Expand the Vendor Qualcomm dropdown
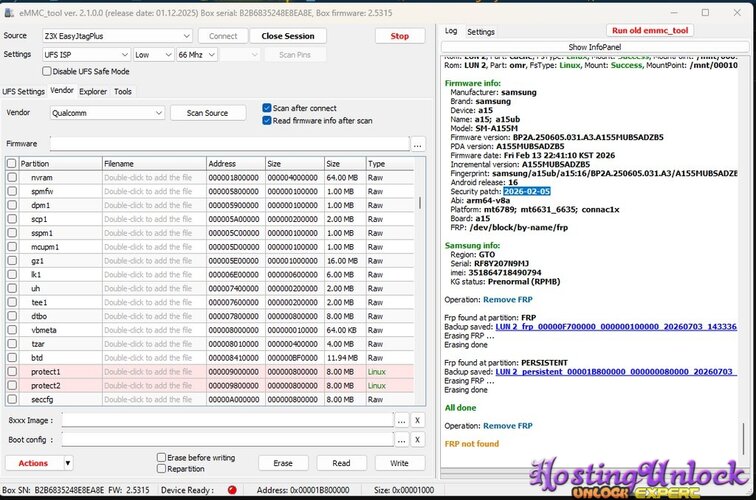Screen dimensions: 756x500 coord(107,113)
